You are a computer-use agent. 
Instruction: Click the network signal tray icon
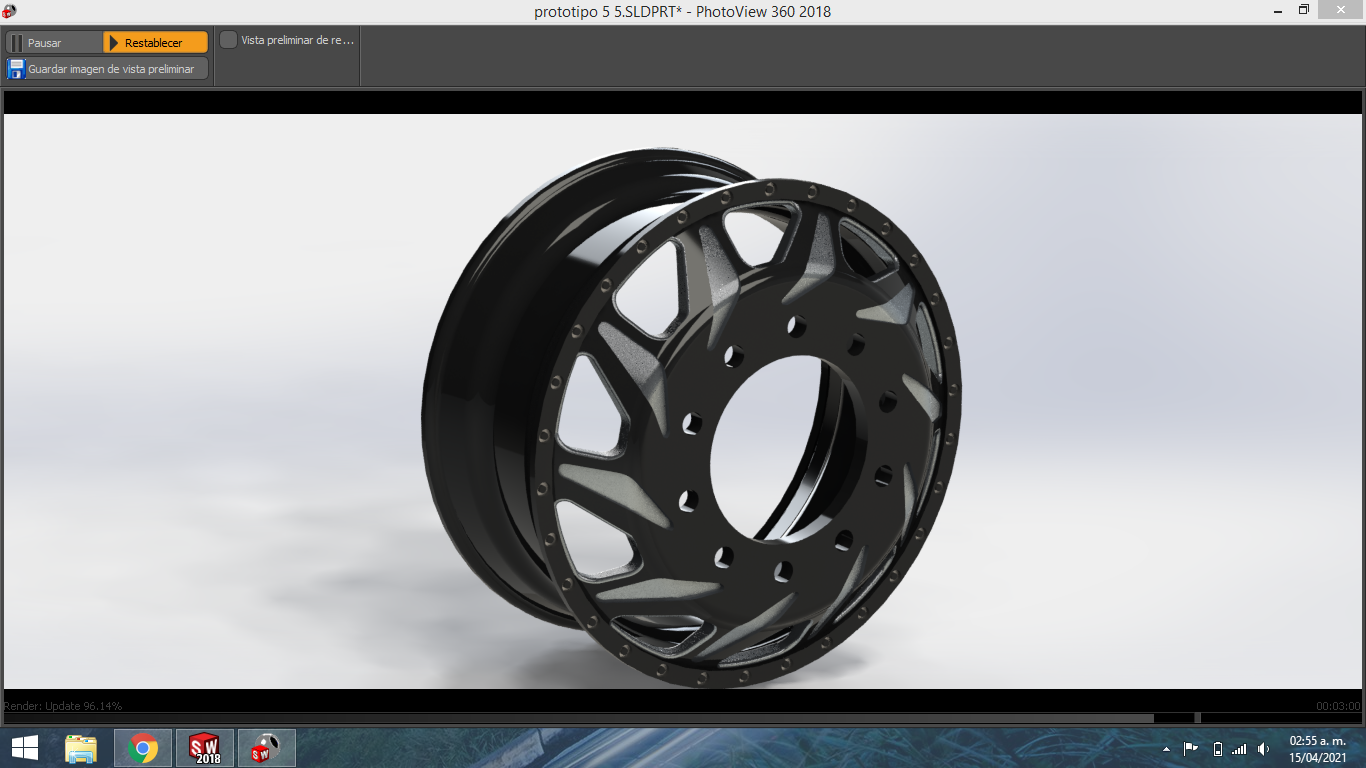click(x=1240, y=748)
